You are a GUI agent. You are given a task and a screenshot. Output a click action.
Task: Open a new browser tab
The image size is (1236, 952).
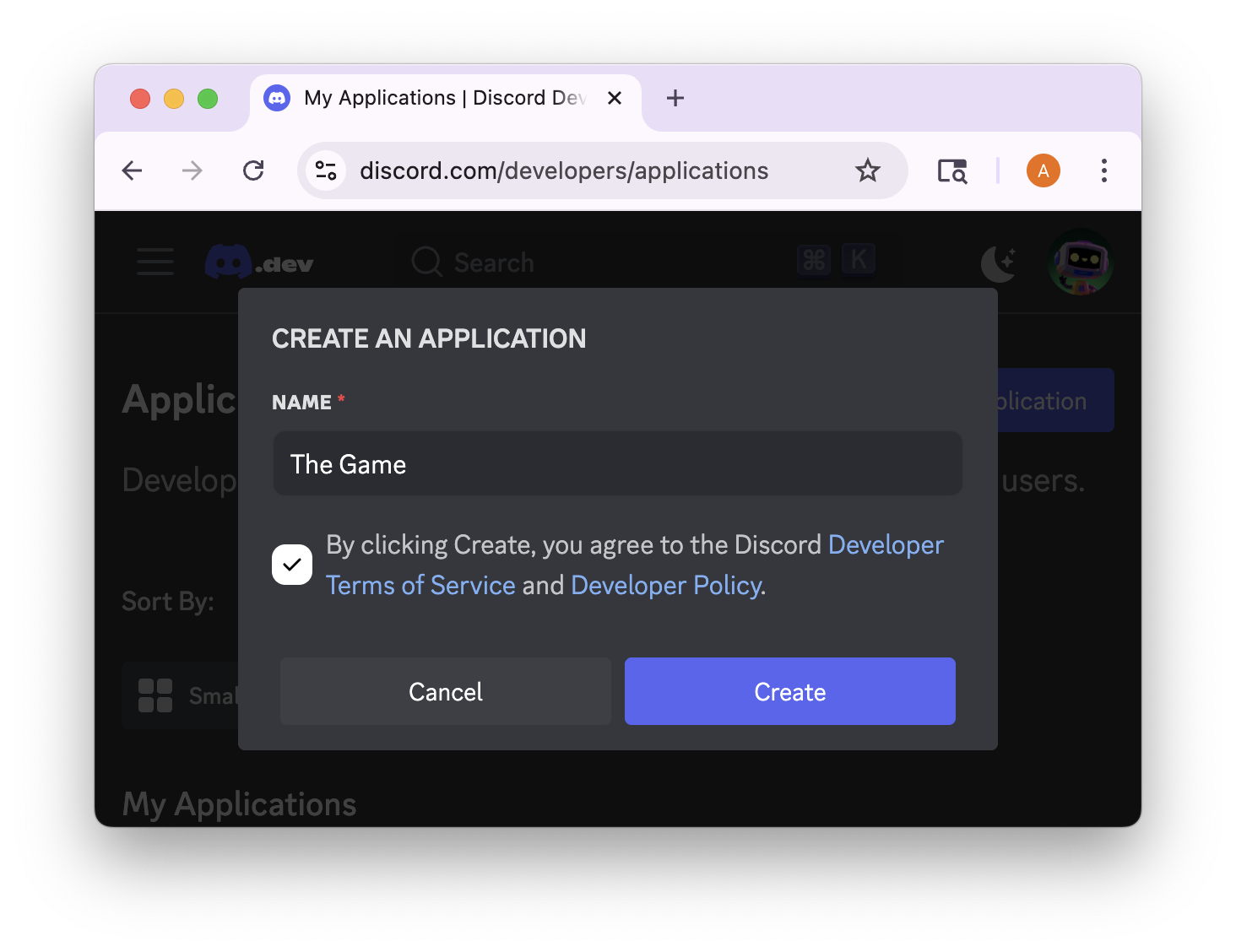coord(675,98)
